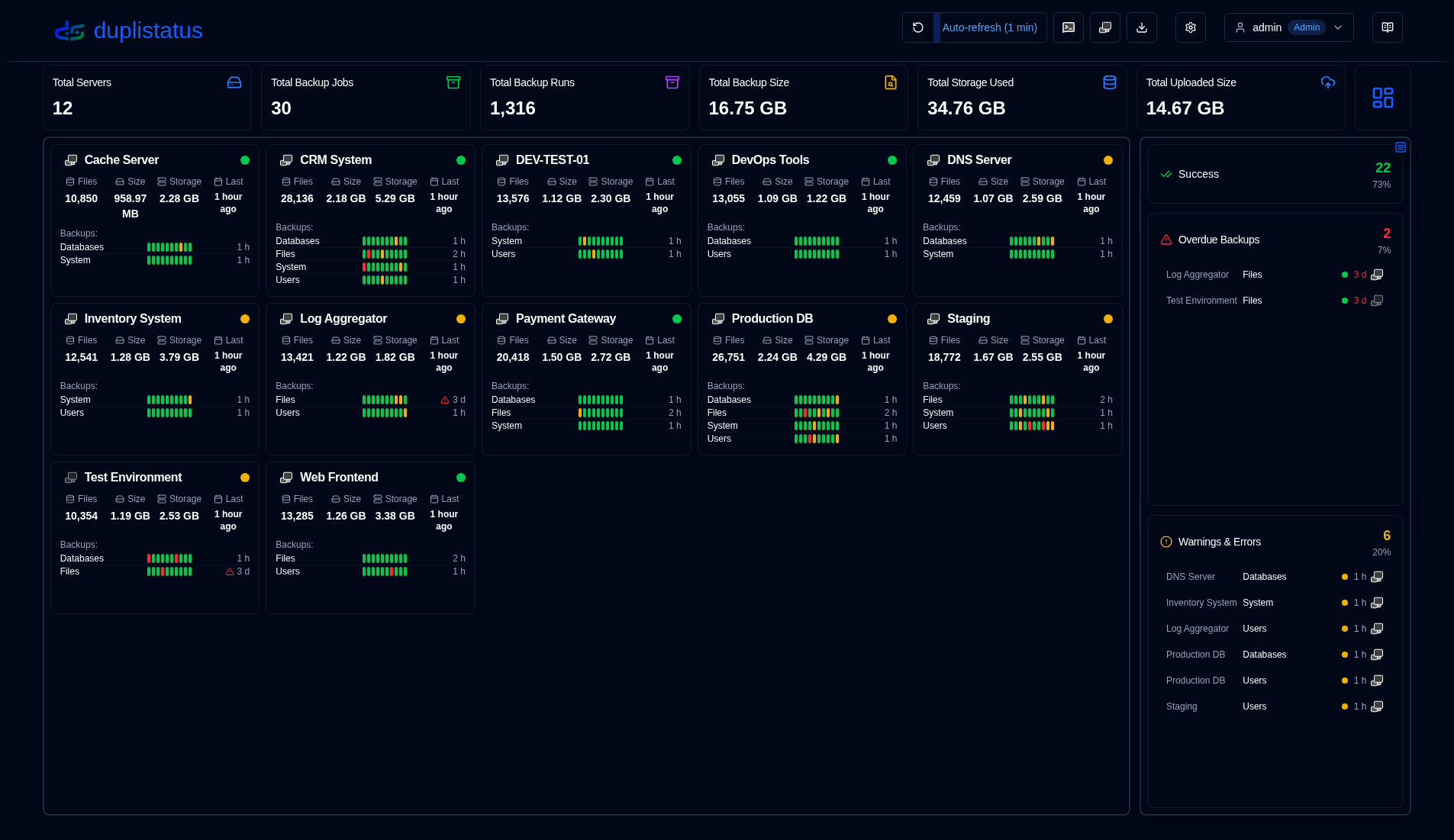Click the blue list view icon above Success panel
Screen dimensions: 1454x840
pos(1400,146)
